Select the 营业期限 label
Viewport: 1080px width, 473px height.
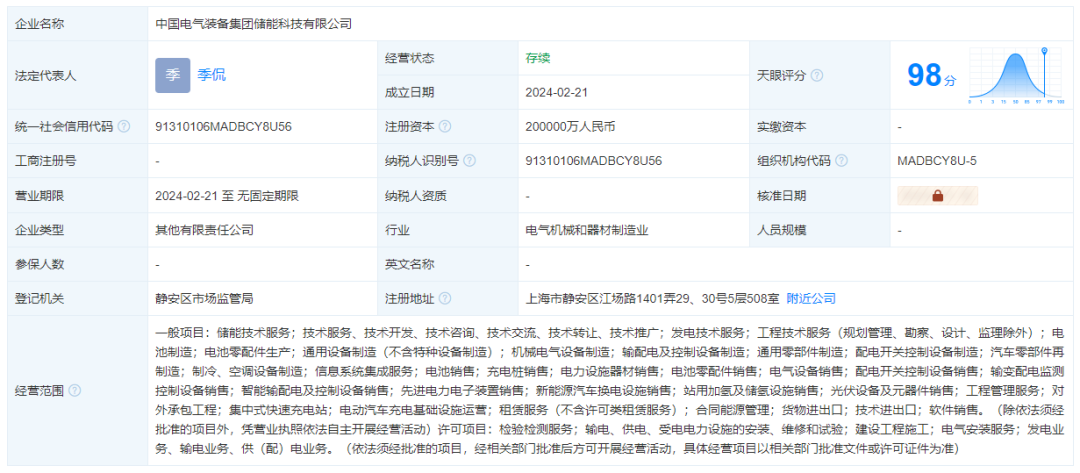pos(39,196)
